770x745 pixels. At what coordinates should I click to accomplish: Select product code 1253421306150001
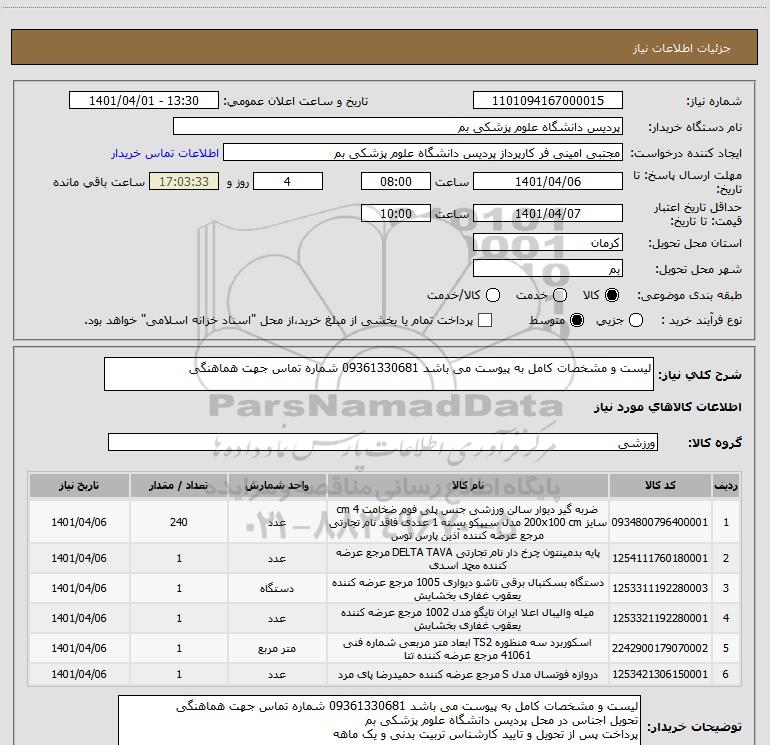point(660,674)
